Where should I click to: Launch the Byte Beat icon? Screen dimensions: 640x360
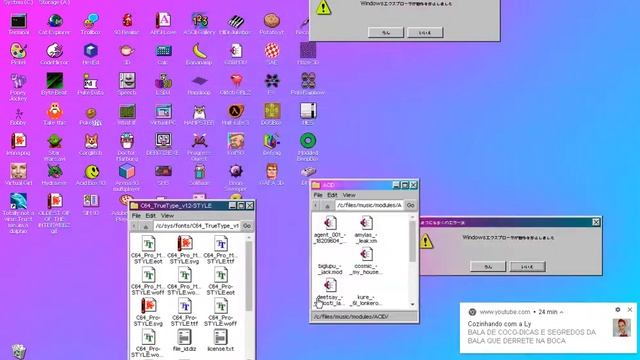[54, 84]
